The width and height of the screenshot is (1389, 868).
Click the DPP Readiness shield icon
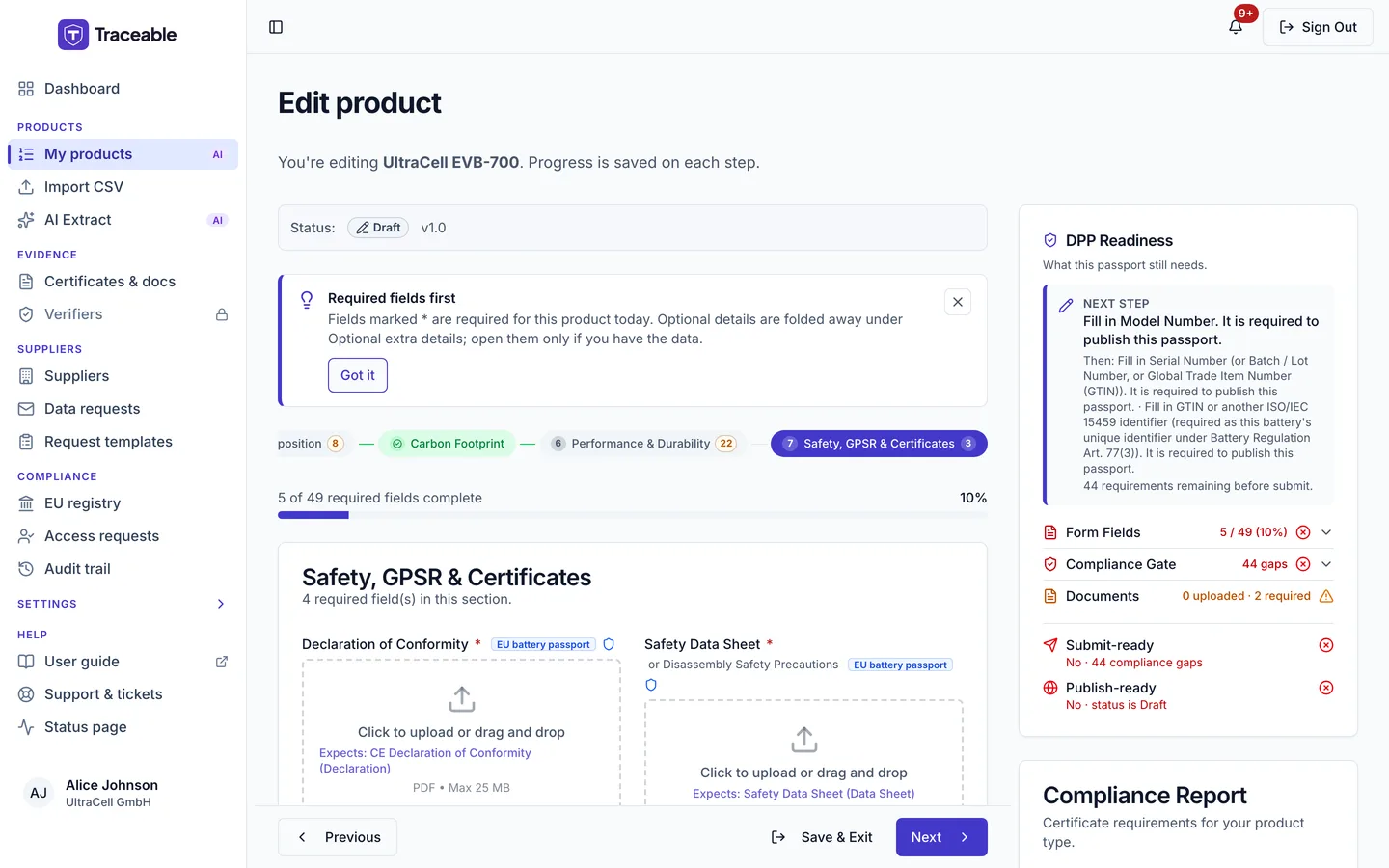1050,240
